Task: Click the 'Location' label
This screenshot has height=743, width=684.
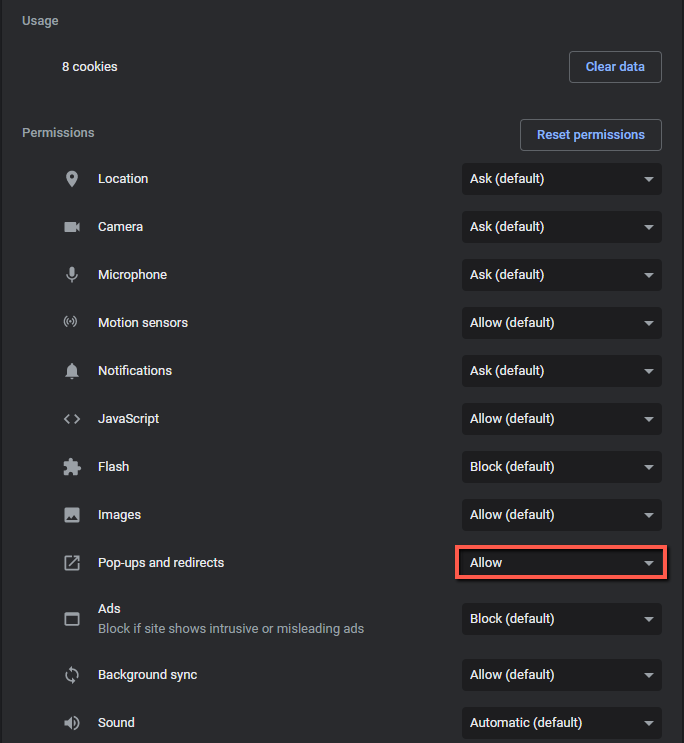Action: (x=123, y=179)
